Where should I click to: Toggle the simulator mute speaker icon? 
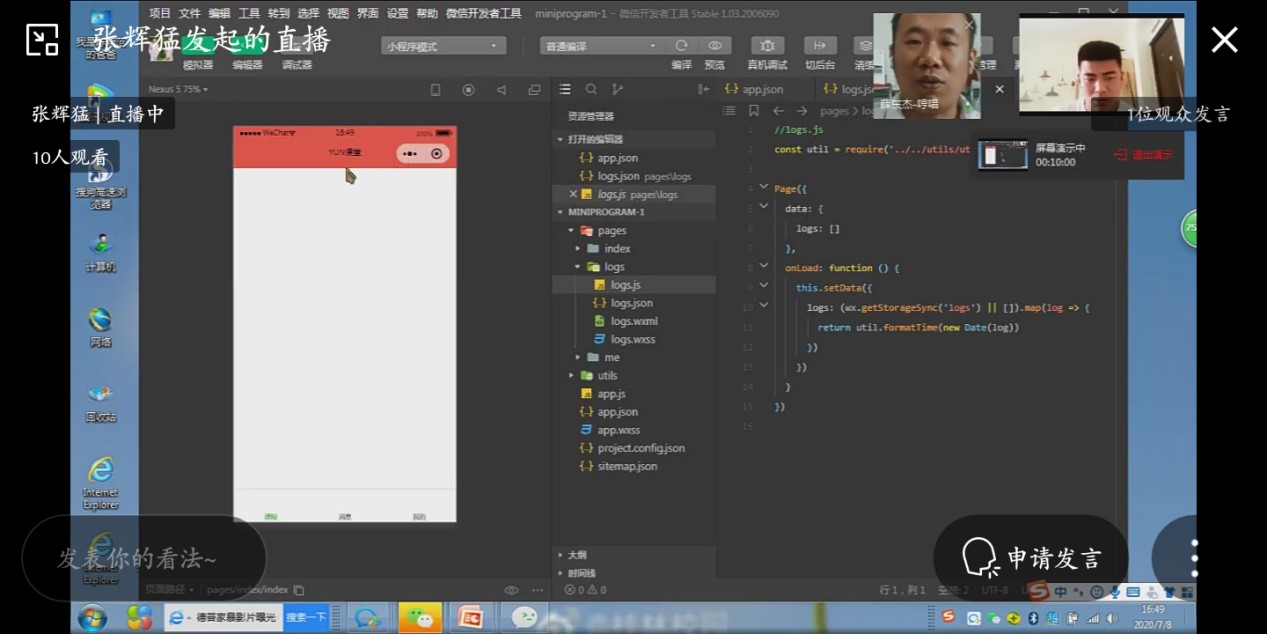[501, 90]
